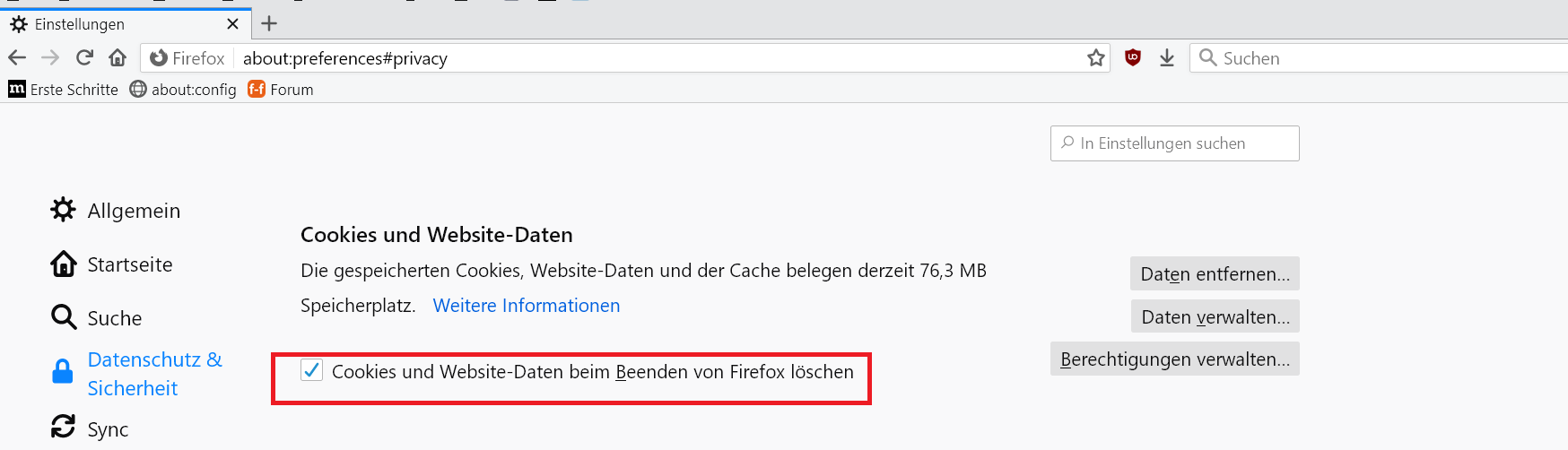Select the Suche settings category
This screenshot has width=1568, height=450.
[97, 318]
